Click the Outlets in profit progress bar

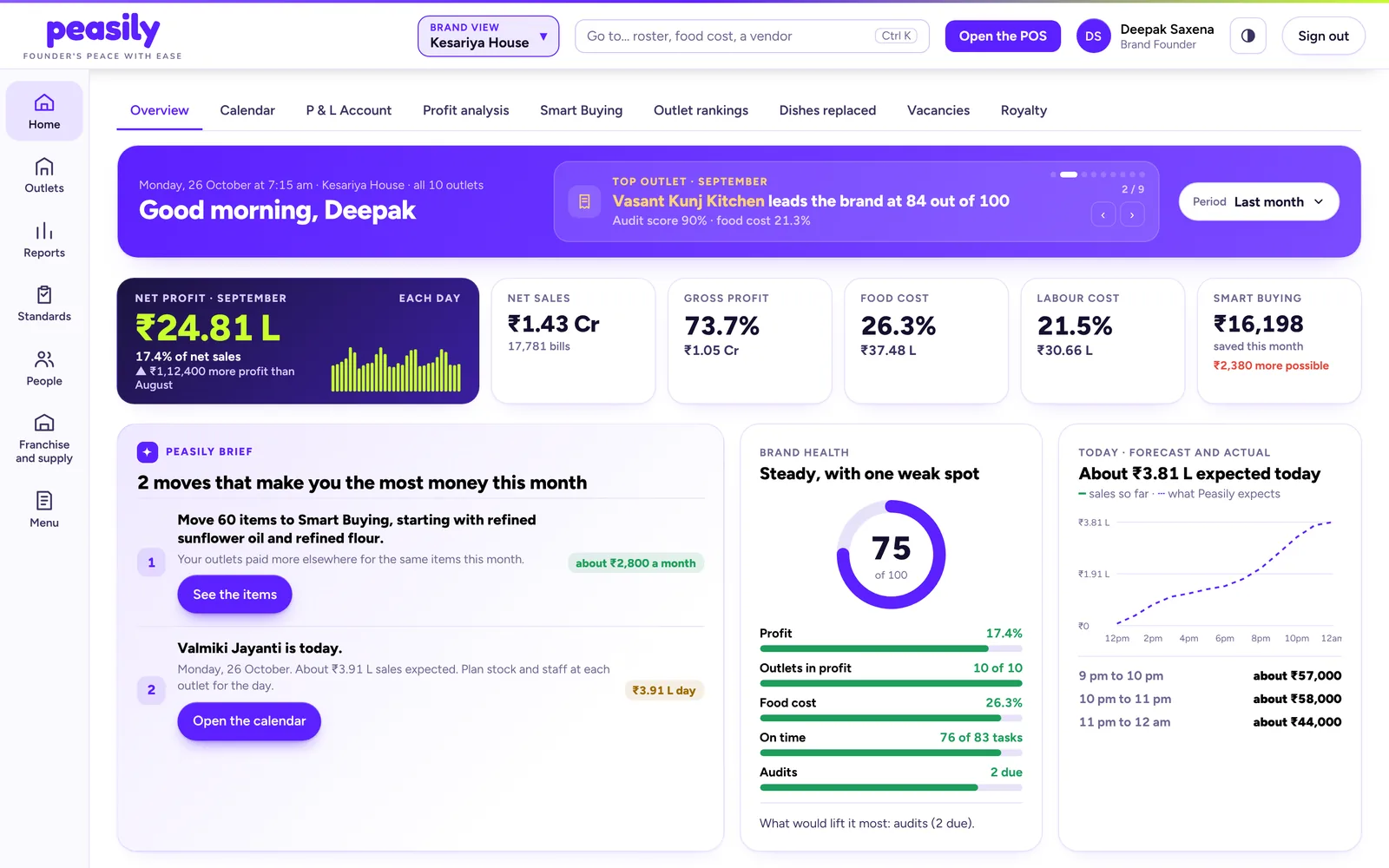click(x=891, y=683)
